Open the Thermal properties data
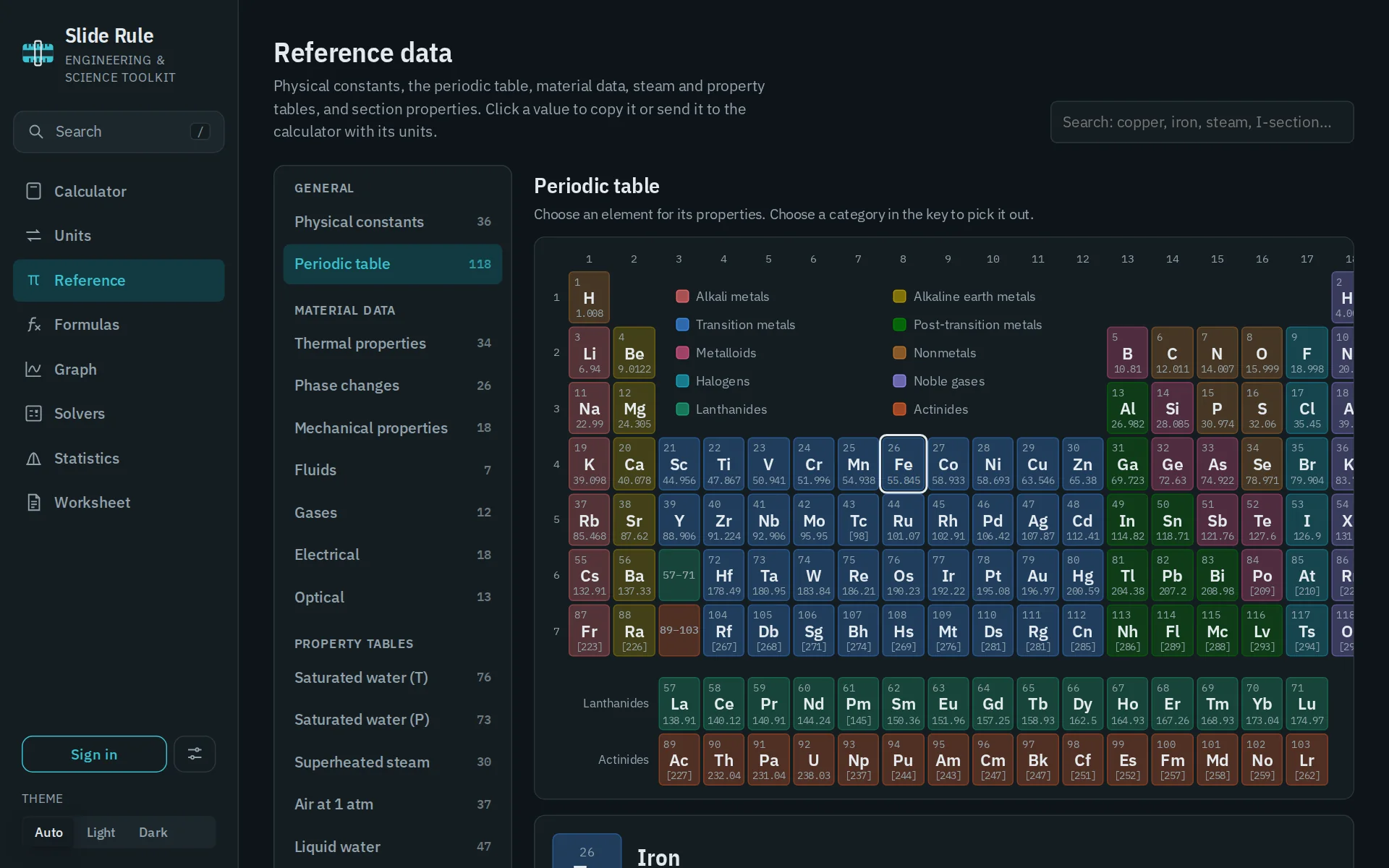Image resolution: width=1389 pixels, height=868 pixels. [x=393, y=344]
